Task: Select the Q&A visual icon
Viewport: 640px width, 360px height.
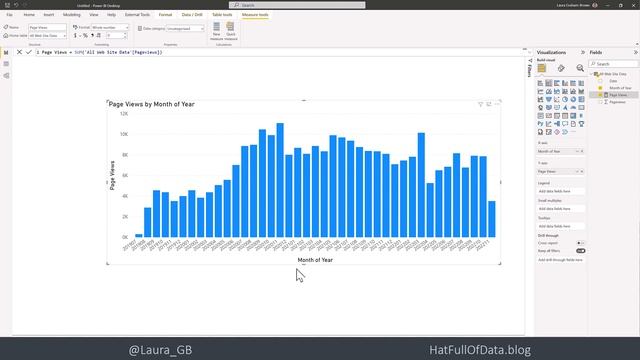Action: (x=565, y=124)
